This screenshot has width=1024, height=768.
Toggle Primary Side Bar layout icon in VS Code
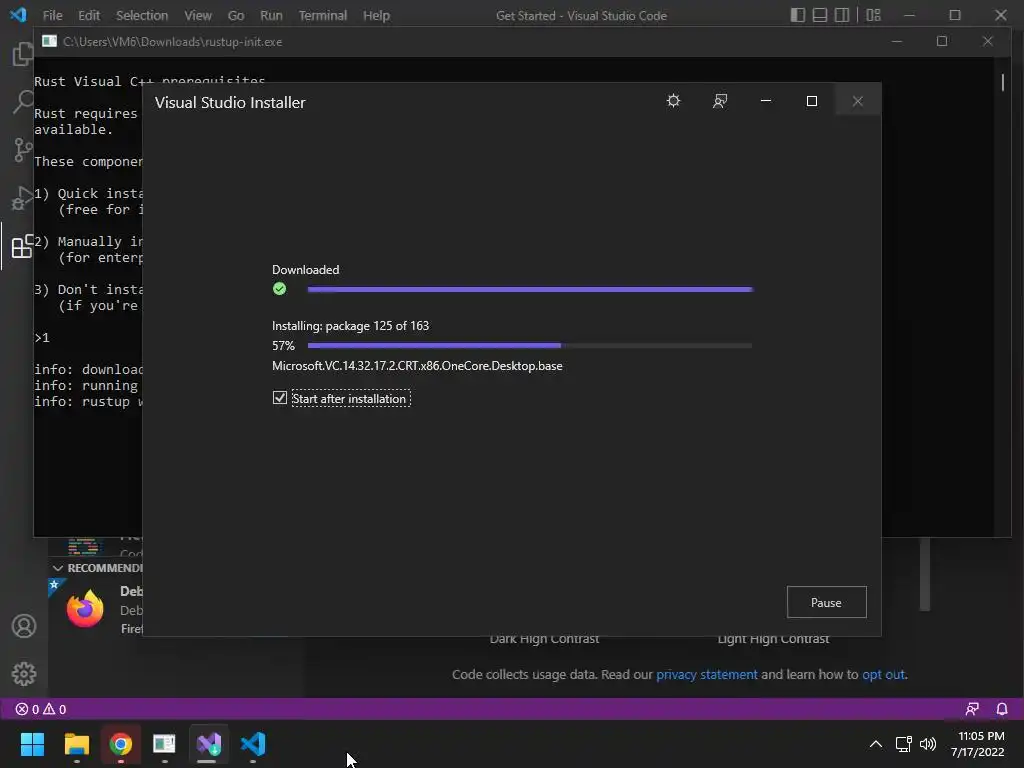point(797,15)
